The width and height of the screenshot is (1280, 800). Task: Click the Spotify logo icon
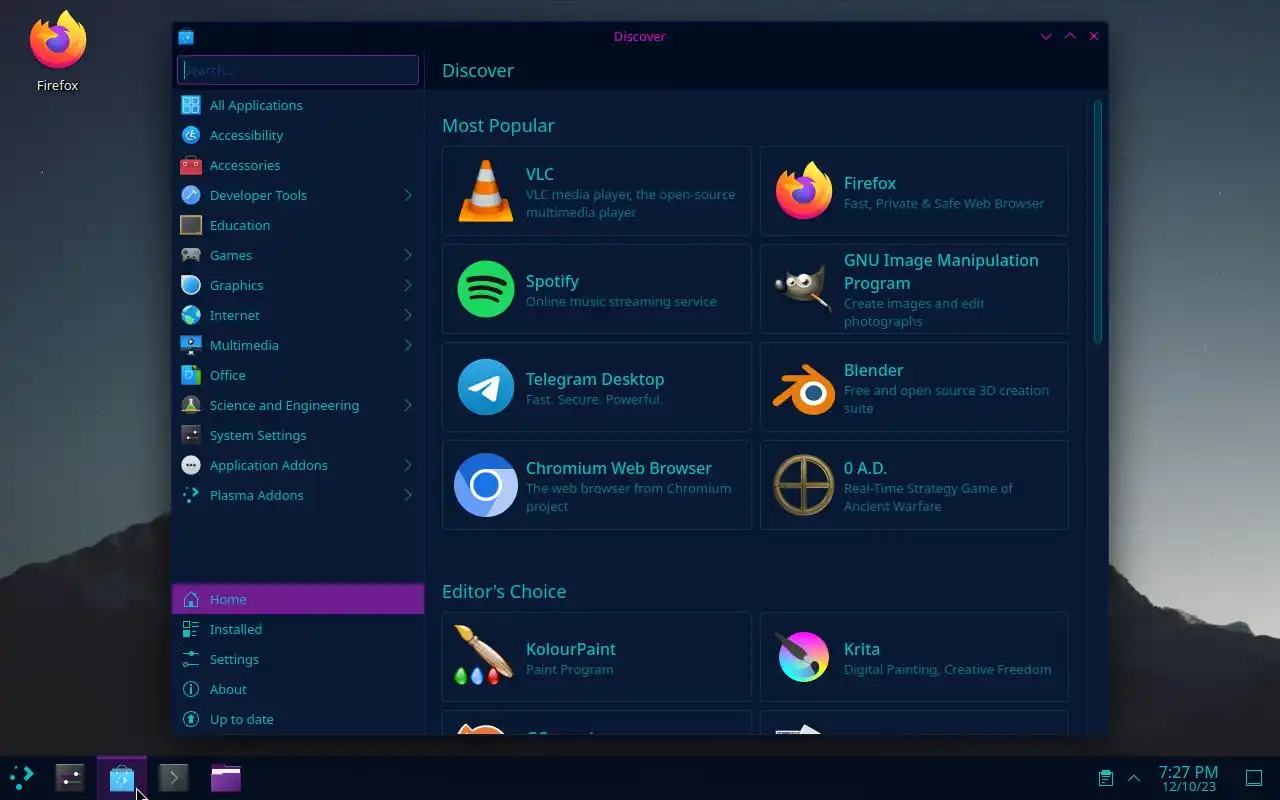tap(486, 289)
